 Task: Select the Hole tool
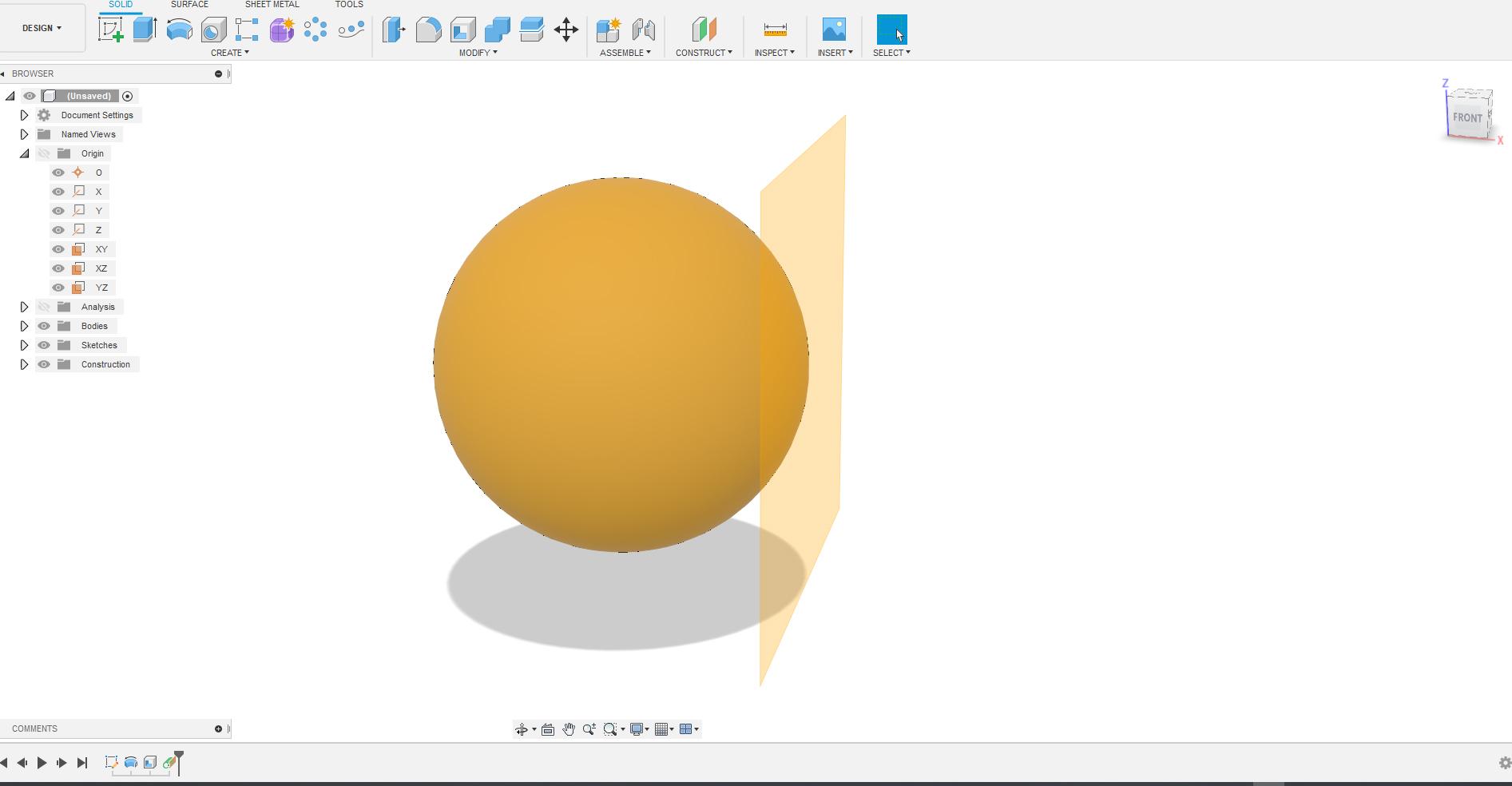[213, 30]
